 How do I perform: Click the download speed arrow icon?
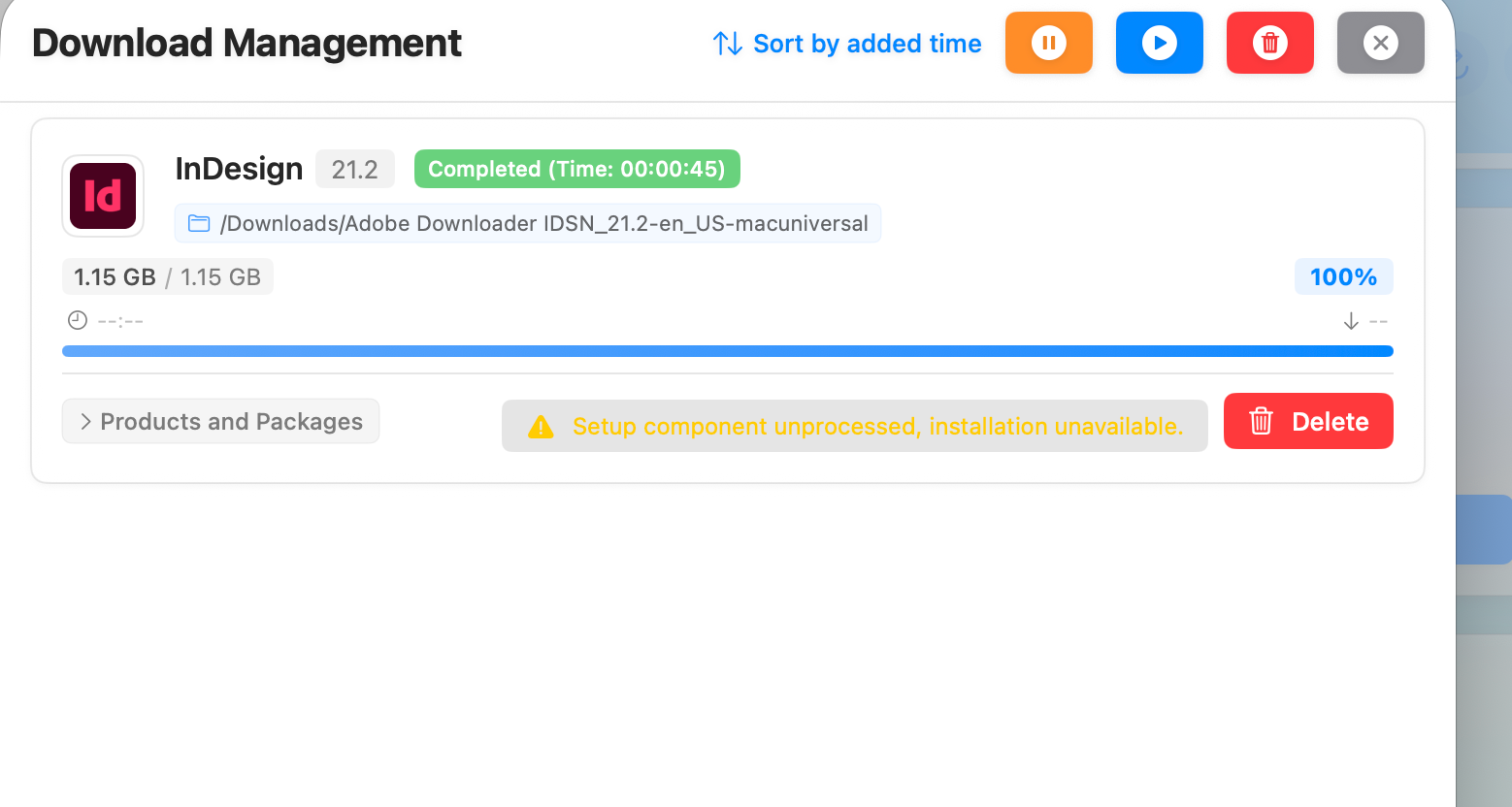click(1351, 321)
